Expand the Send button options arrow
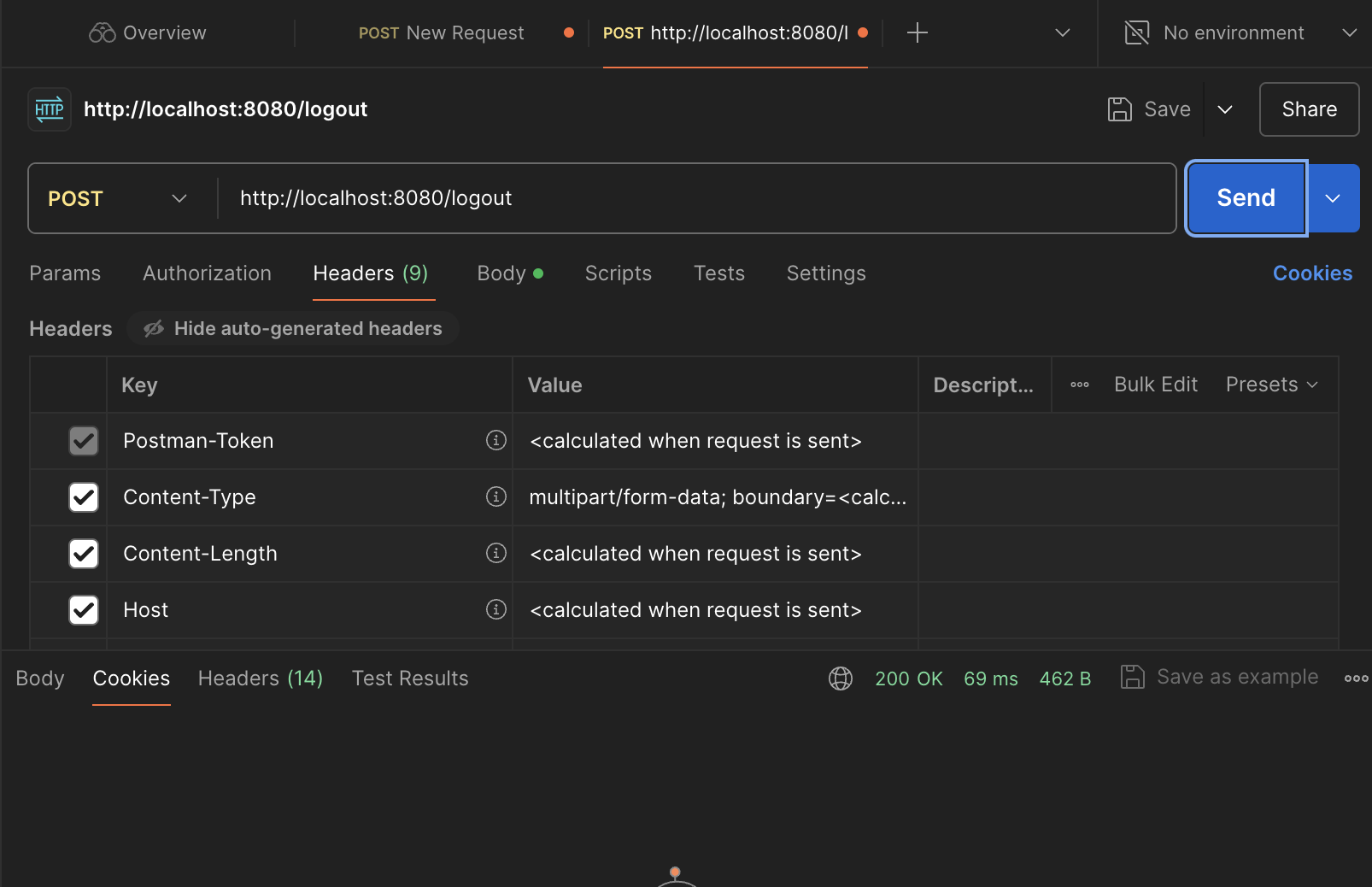The height and width of the screenshot is (887, 1372). pos(1333,198)
